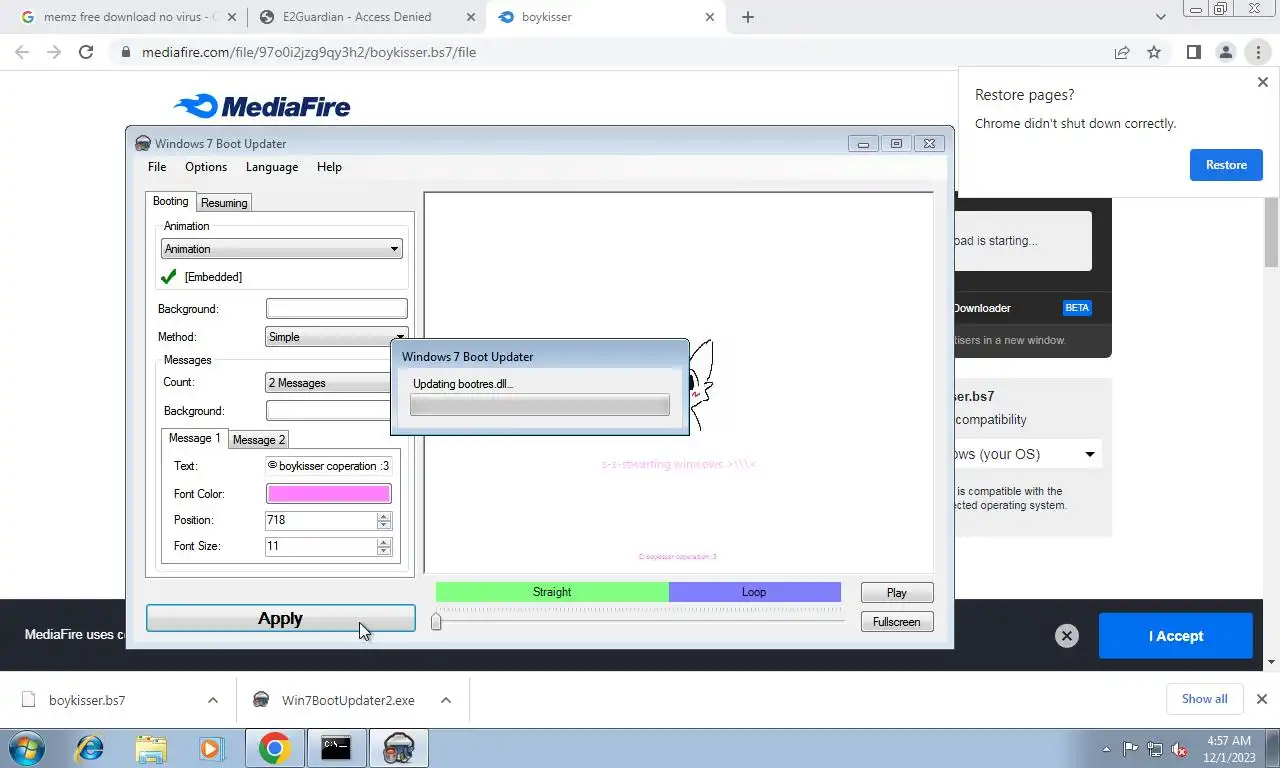The height and width of the screenshot is (768, 1280).
Task: Click the Position value field
Action: (x=320, y=520)
